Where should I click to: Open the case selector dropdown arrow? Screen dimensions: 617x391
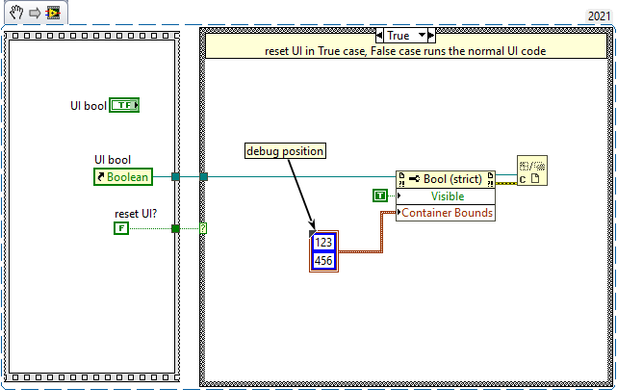422,35
